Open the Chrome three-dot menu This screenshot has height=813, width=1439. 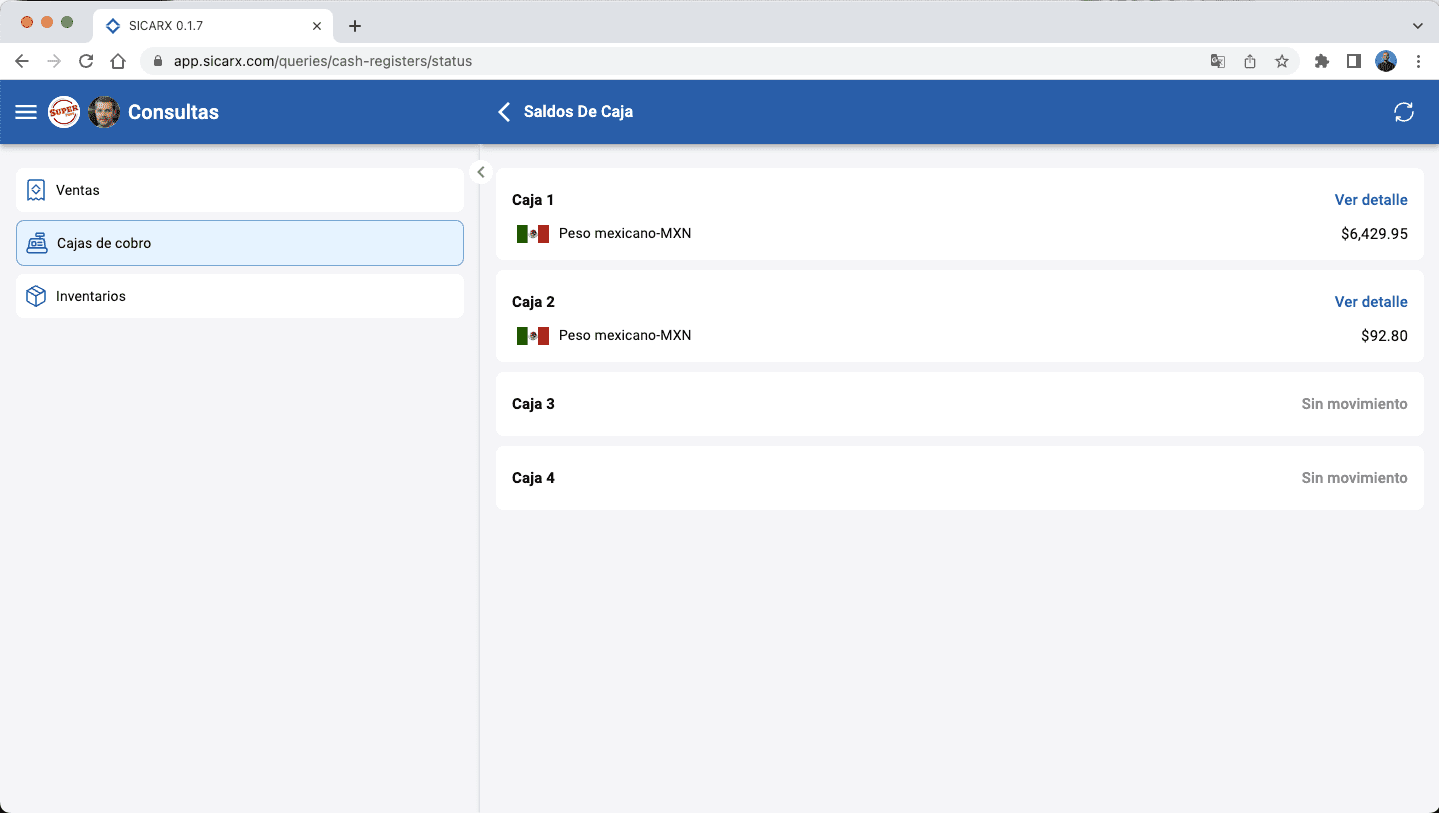1418,61
